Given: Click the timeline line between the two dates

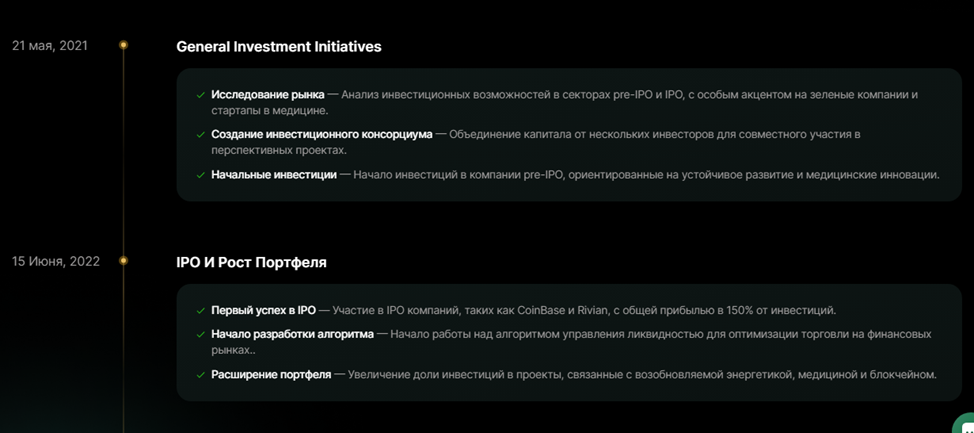Looking at the screenshot, I should tap(123, 150).
